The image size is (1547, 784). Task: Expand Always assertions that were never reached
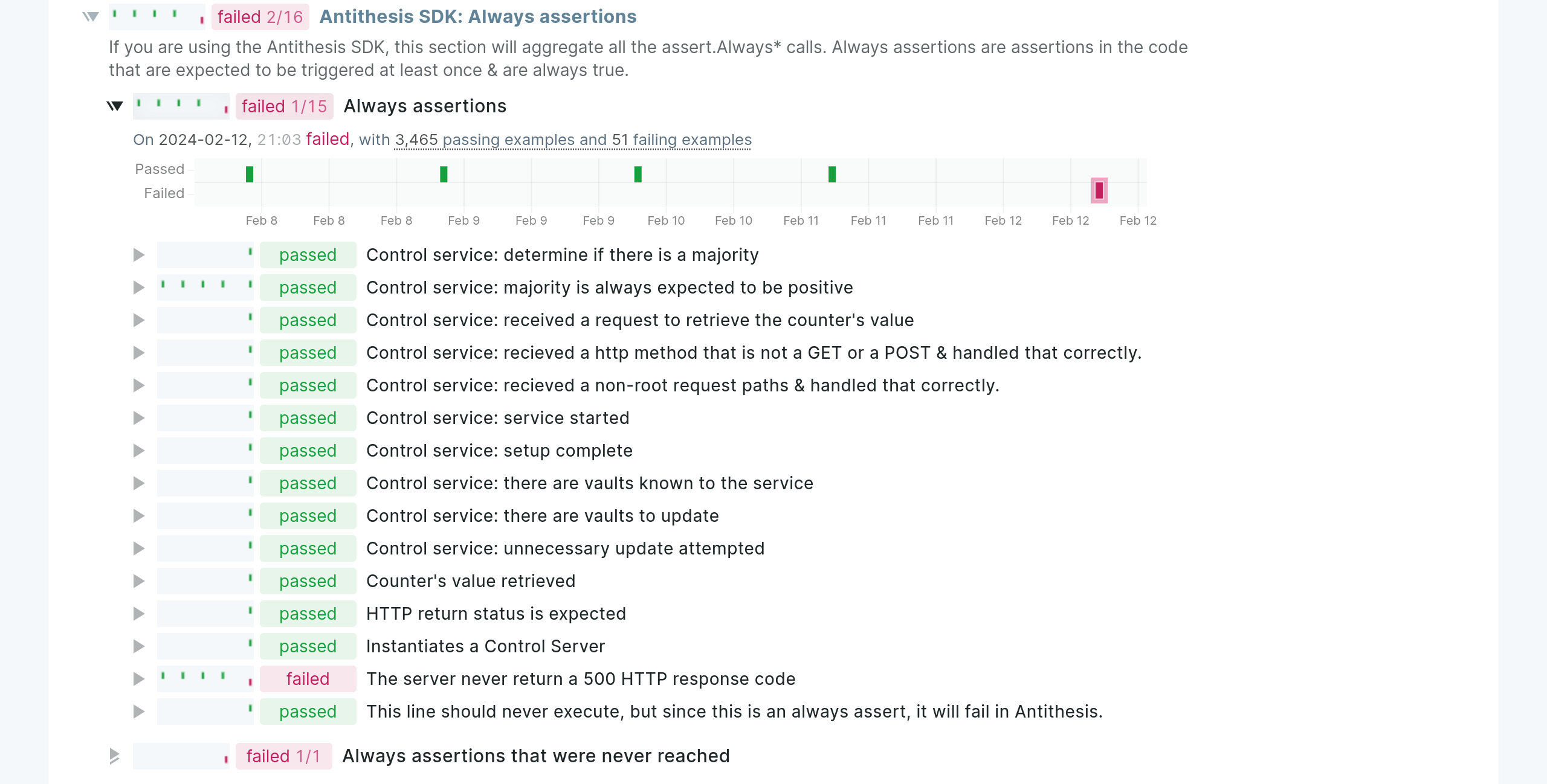115,756
